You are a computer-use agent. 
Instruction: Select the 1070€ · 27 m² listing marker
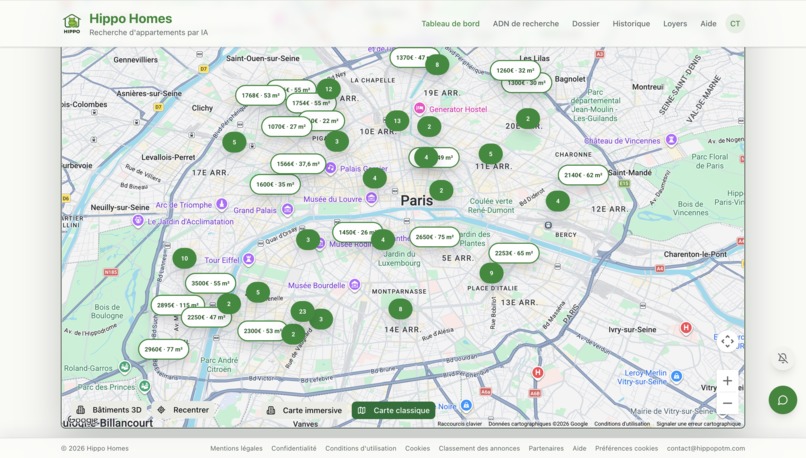[286, 126]
